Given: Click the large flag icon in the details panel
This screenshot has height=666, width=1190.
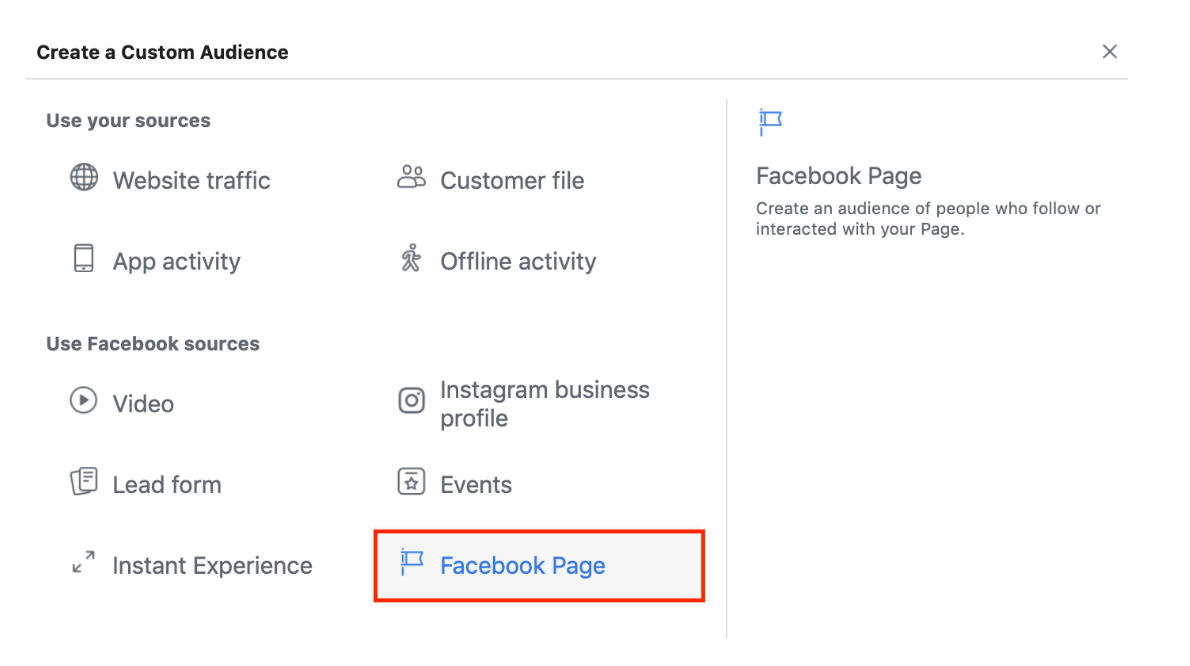Looking at the screenshot, I should pos(770,122).
